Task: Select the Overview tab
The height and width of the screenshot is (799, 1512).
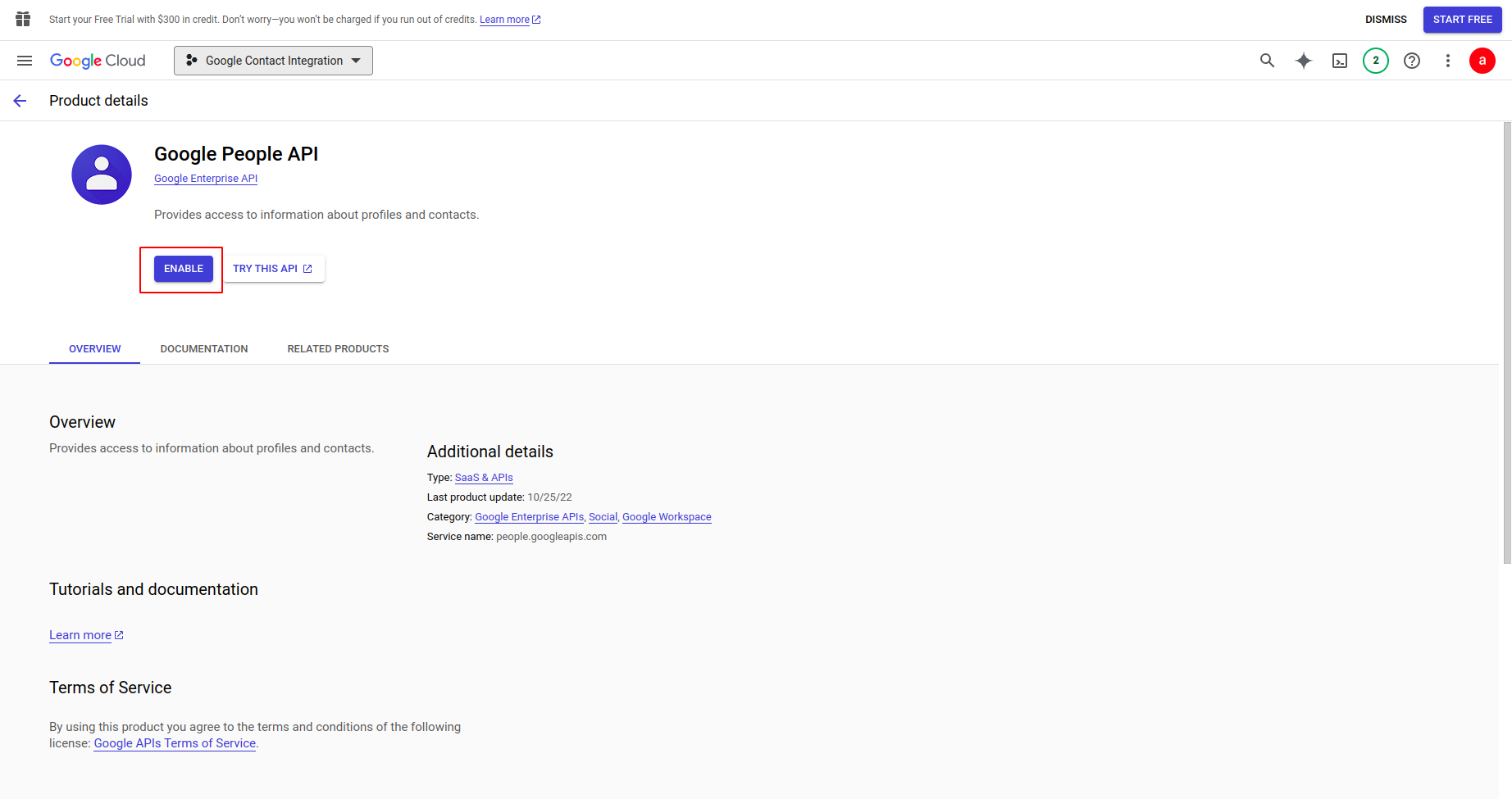Action: (95, 349)
